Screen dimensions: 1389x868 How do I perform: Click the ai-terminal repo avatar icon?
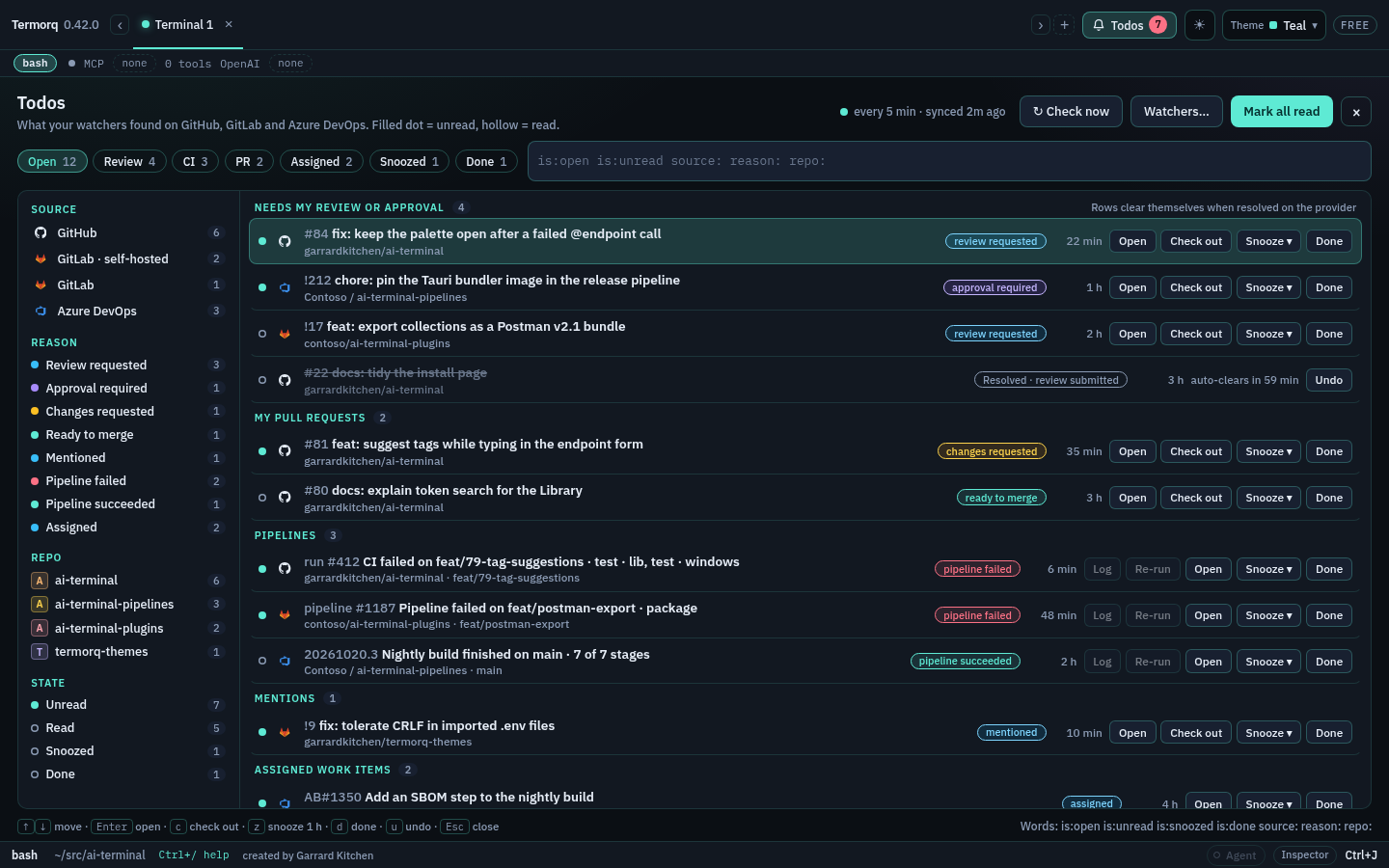pos(40,581)
